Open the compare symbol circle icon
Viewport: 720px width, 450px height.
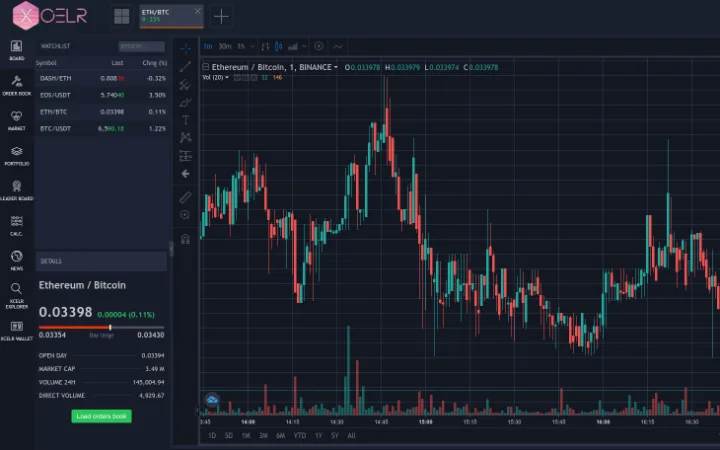tap(319, 46)
